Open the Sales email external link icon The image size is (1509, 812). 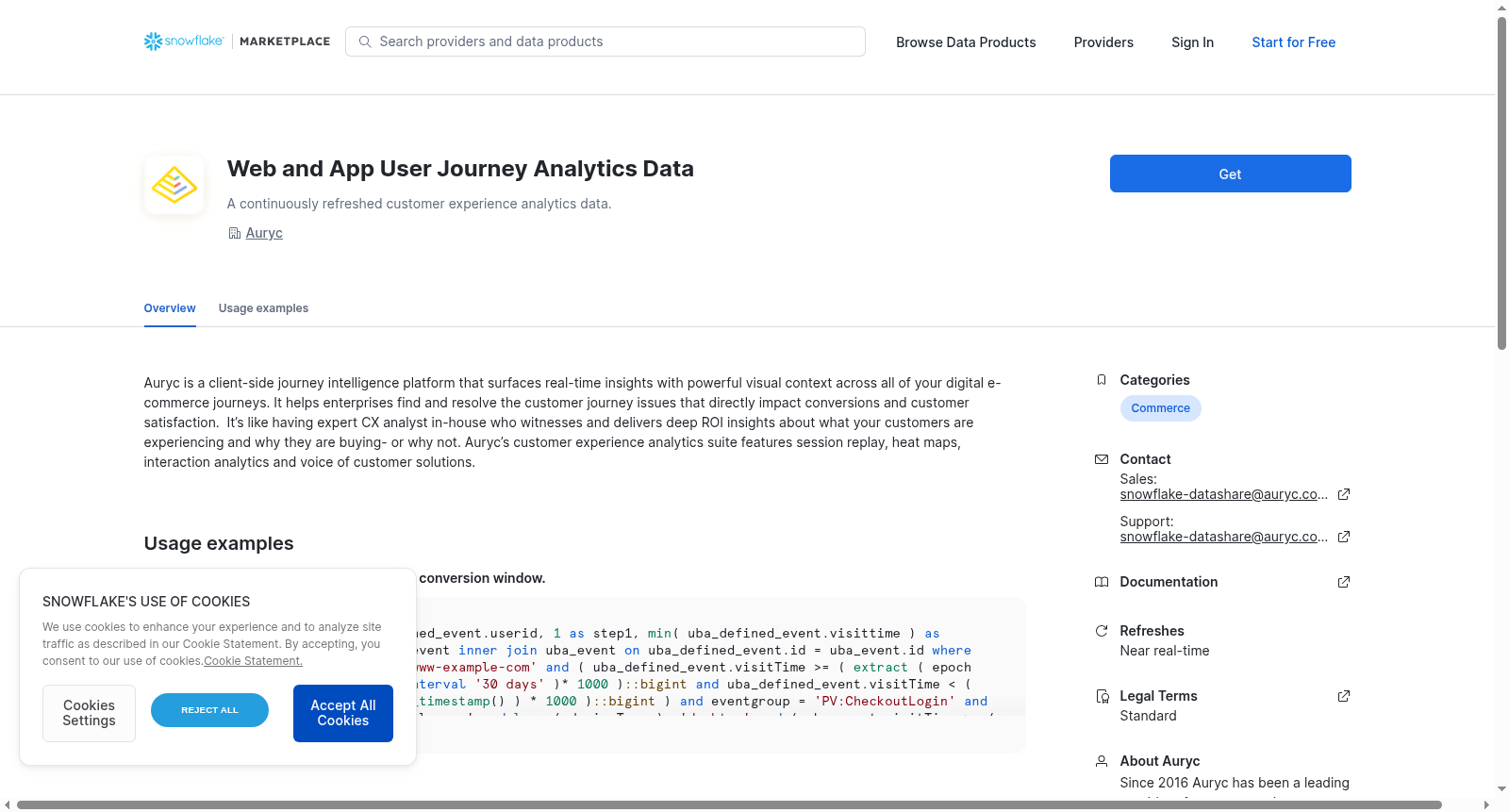(x=1344, y=494)
